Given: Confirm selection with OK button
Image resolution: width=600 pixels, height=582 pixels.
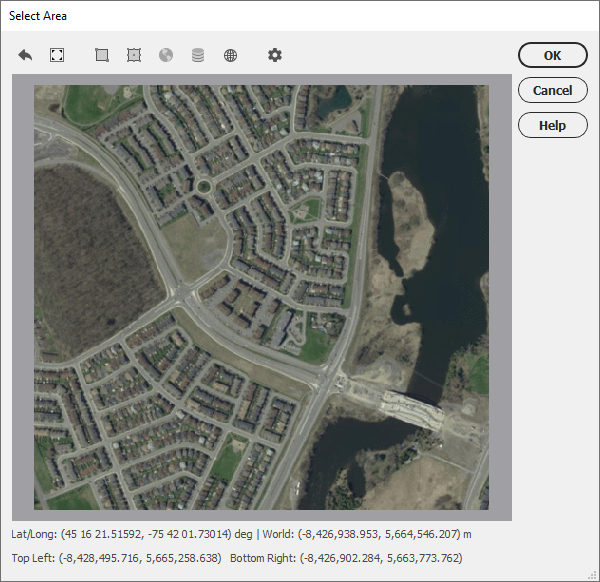Looking at the screenshot, I should (x=553, y=55).
